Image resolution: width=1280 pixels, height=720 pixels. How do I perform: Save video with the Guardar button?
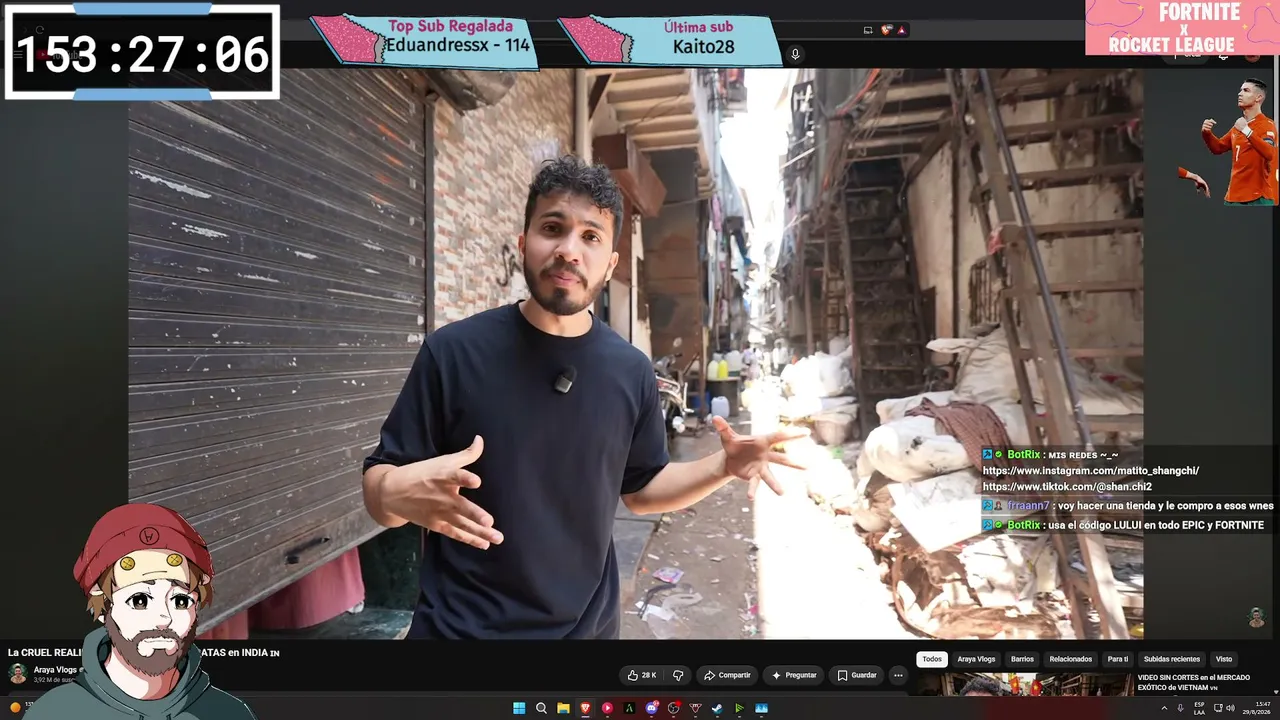click(857, 675)
